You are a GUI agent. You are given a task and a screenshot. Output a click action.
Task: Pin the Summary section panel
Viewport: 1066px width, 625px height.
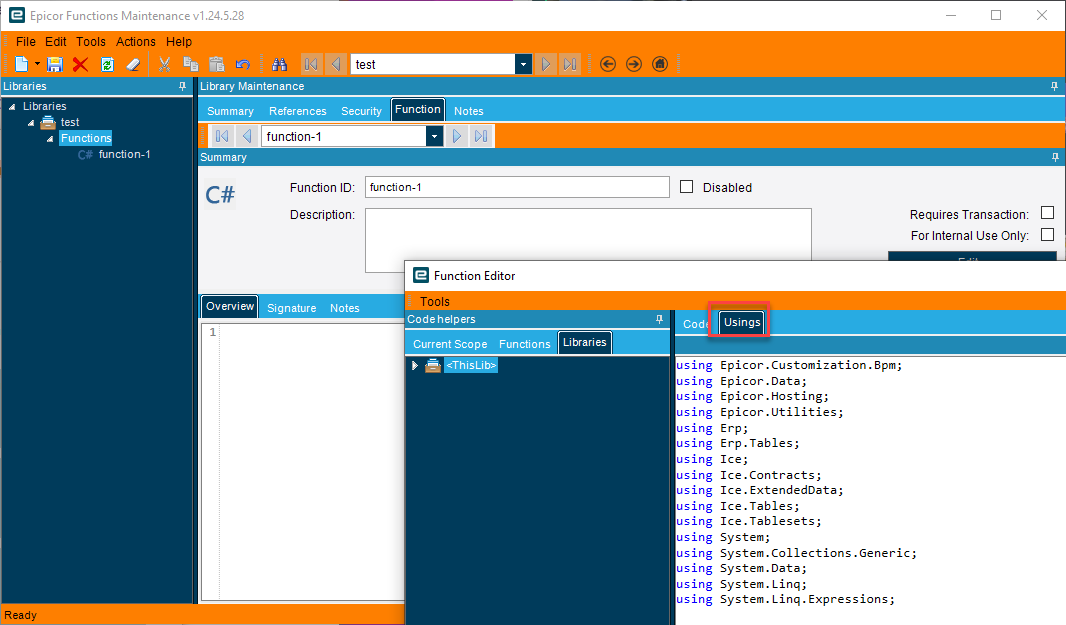pyautogui.click(x=1055, y=157)
